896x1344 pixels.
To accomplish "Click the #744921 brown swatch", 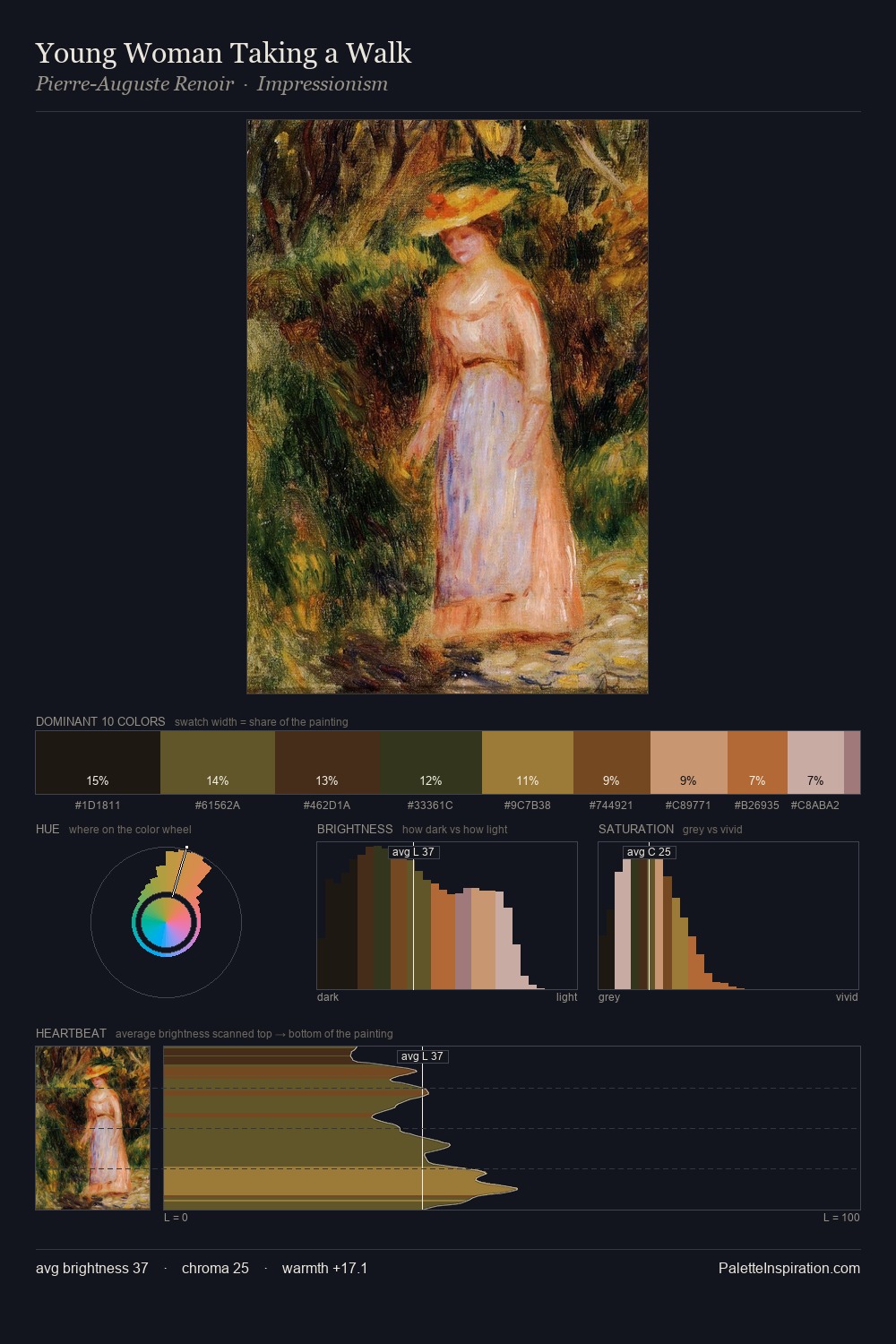I will (612, 762).
